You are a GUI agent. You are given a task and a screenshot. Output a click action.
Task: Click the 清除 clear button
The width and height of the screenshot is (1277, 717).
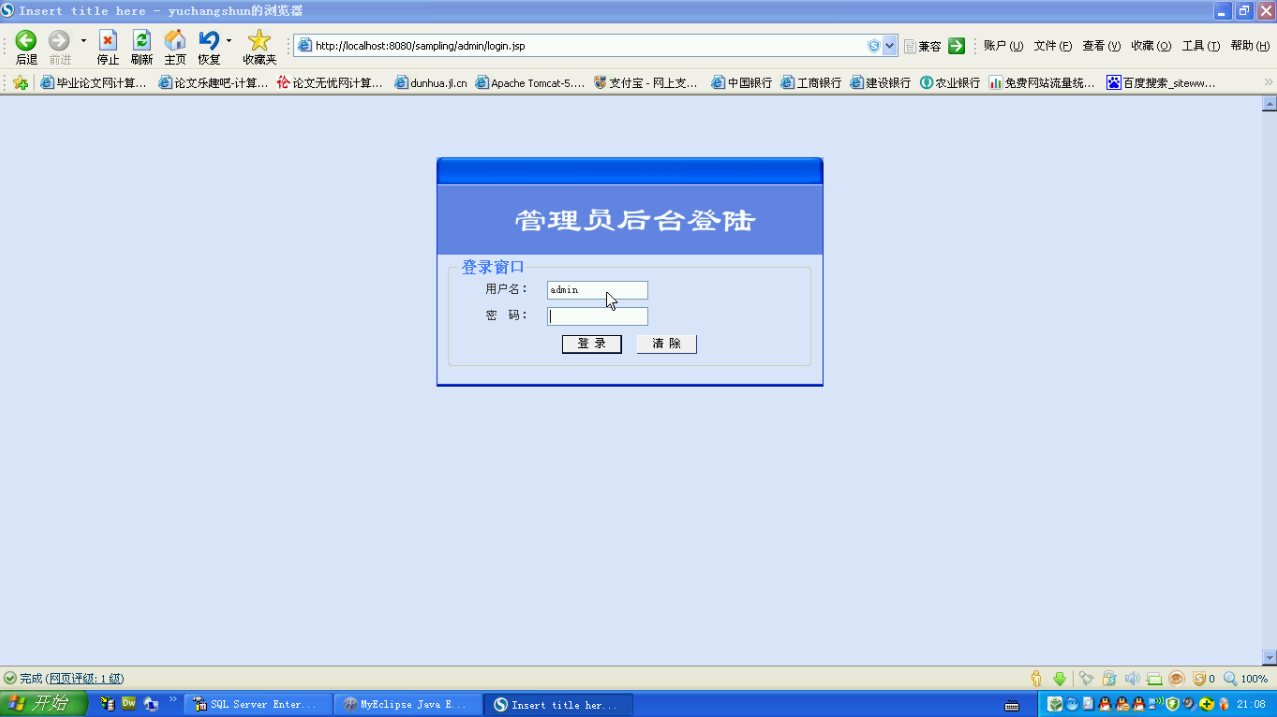667,344
